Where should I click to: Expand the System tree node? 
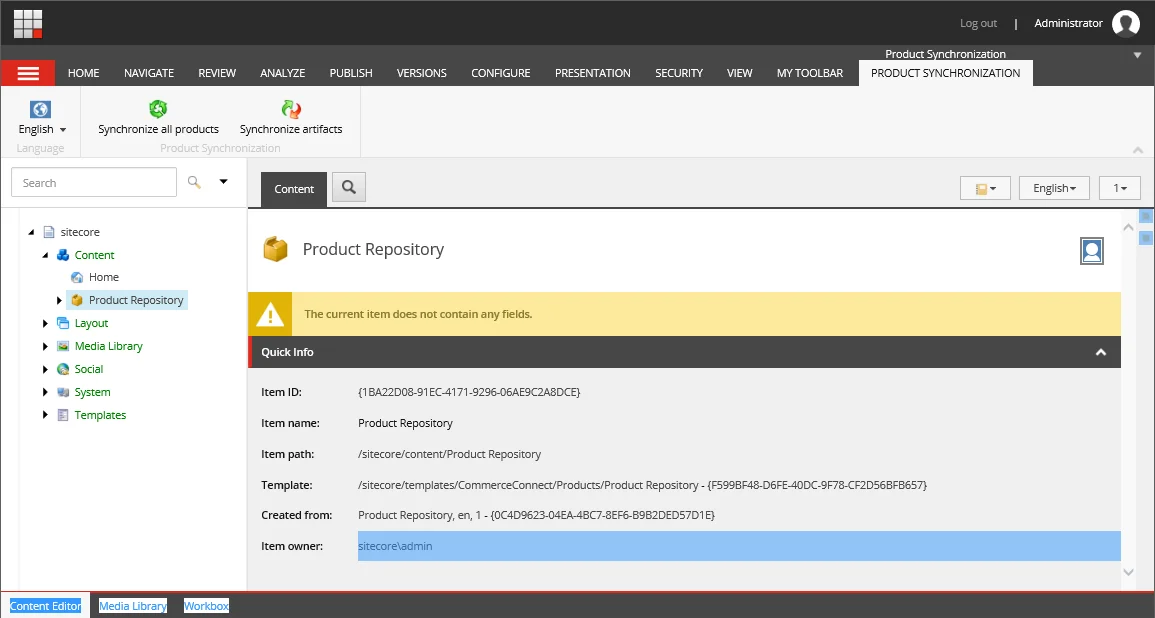point(45,393)
